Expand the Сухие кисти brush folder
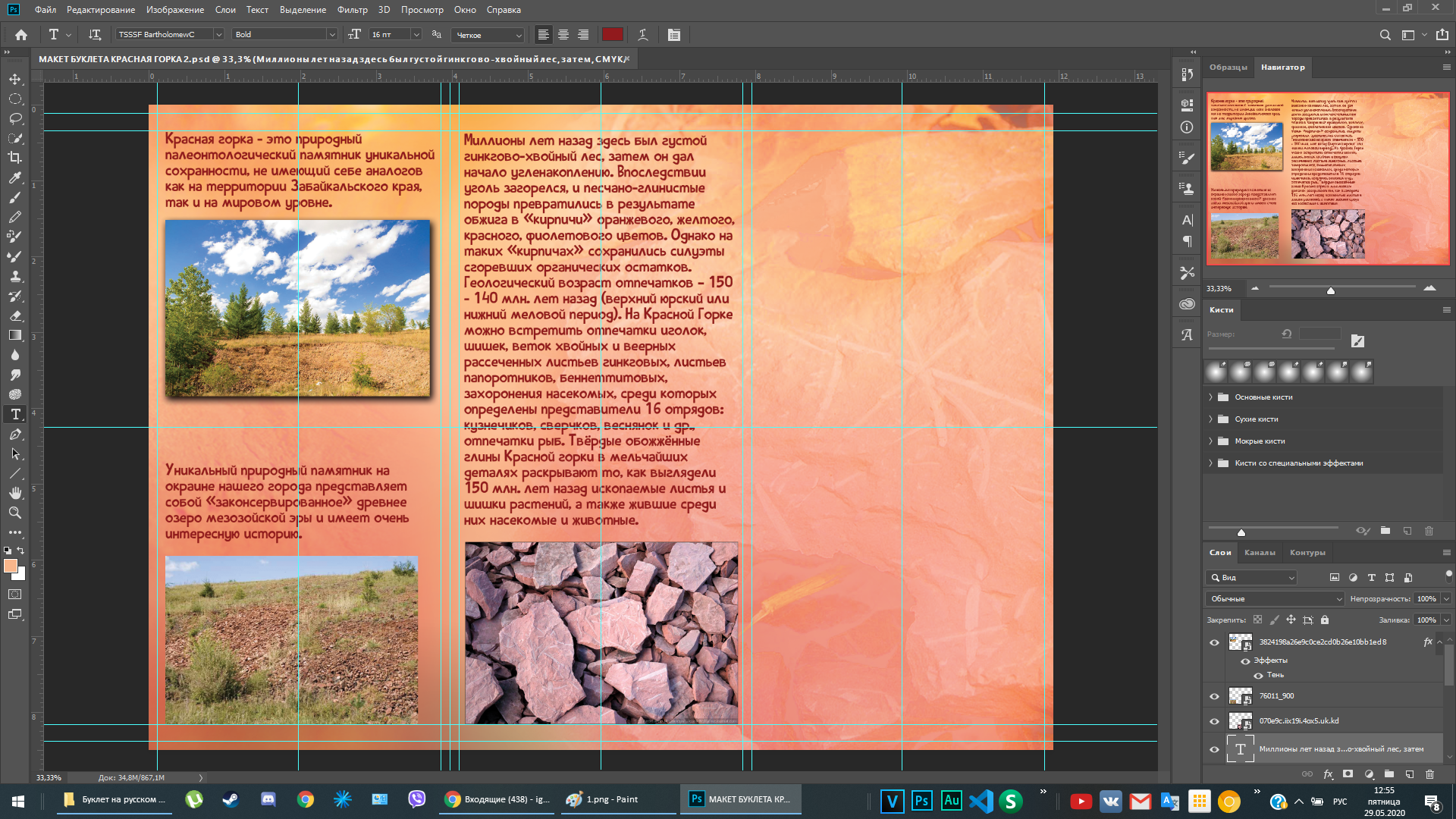 click(1210, 419)
